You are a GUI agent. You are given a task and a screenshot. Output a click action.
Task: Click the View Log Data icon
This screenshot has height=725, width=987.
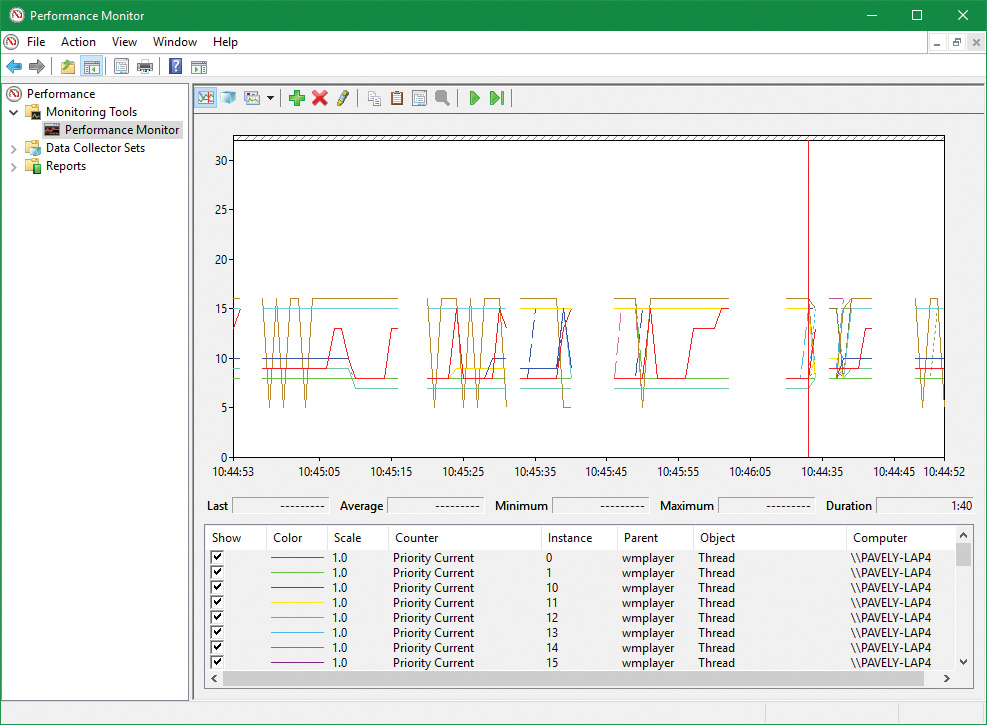[229, 98]
